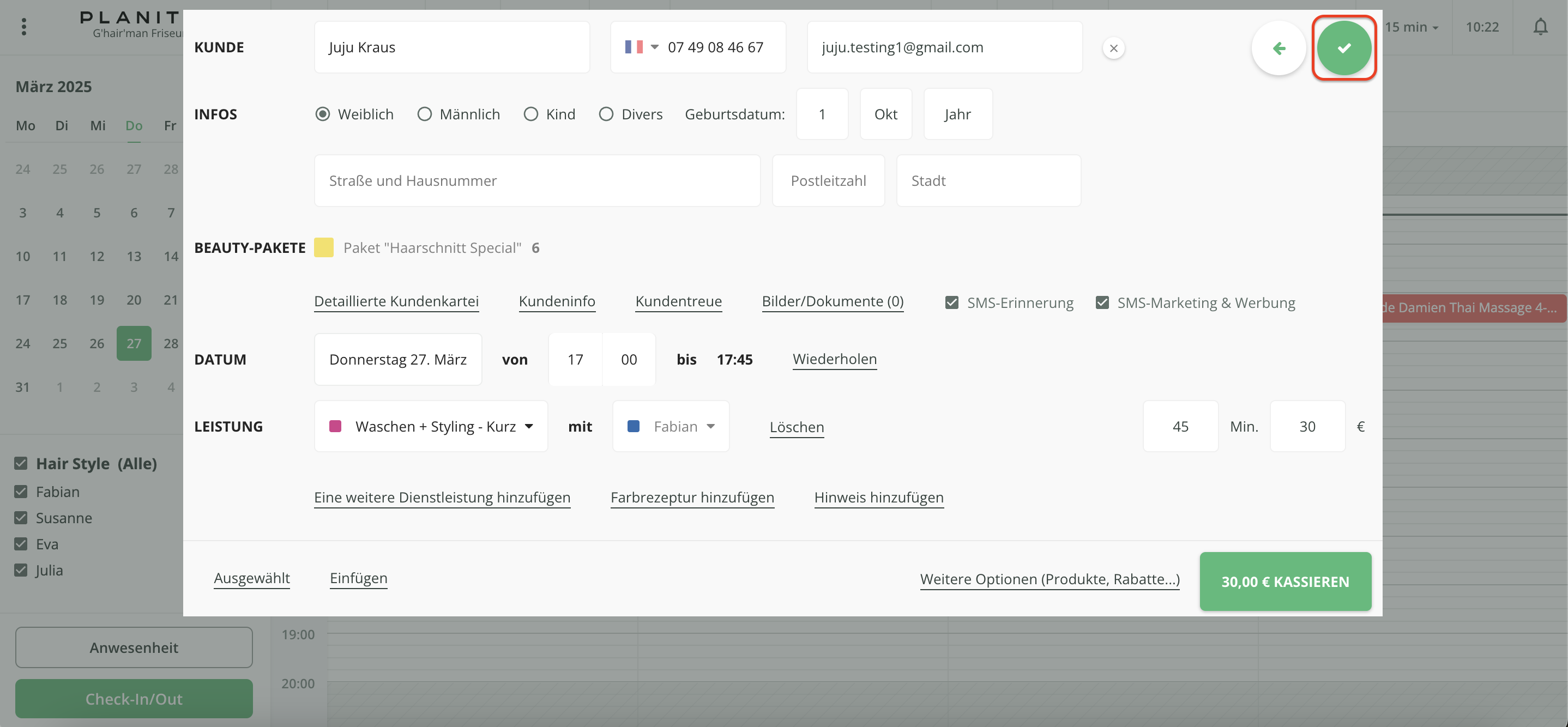Uncheck SMS-Marketing & Werbung
Viewport: 1568px width, 727px height.
pyautogui.click(x=1102, y=302)
